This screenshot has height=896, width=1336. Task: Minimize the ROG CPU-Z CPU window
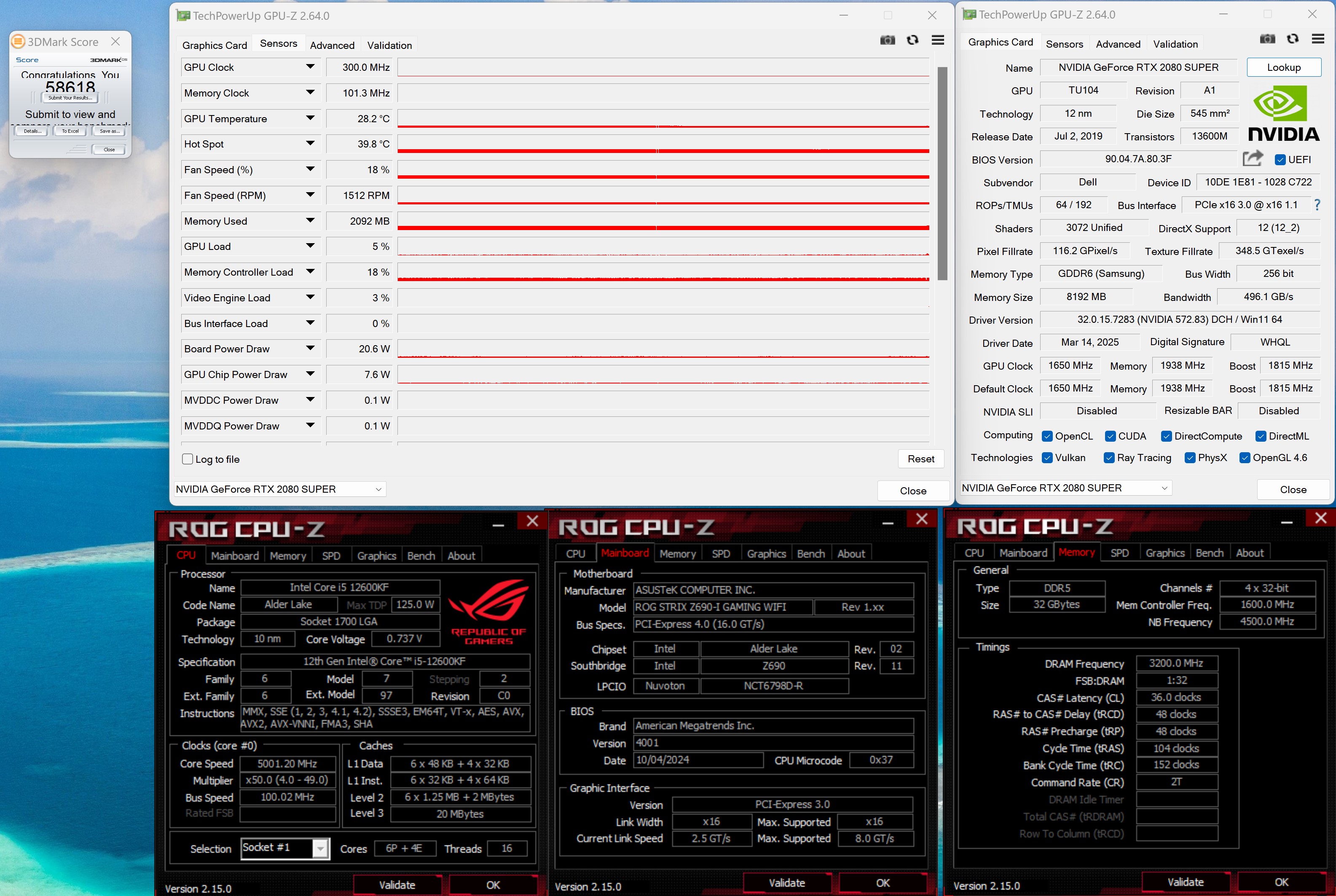pyautogui.click(x=498, y=525)
